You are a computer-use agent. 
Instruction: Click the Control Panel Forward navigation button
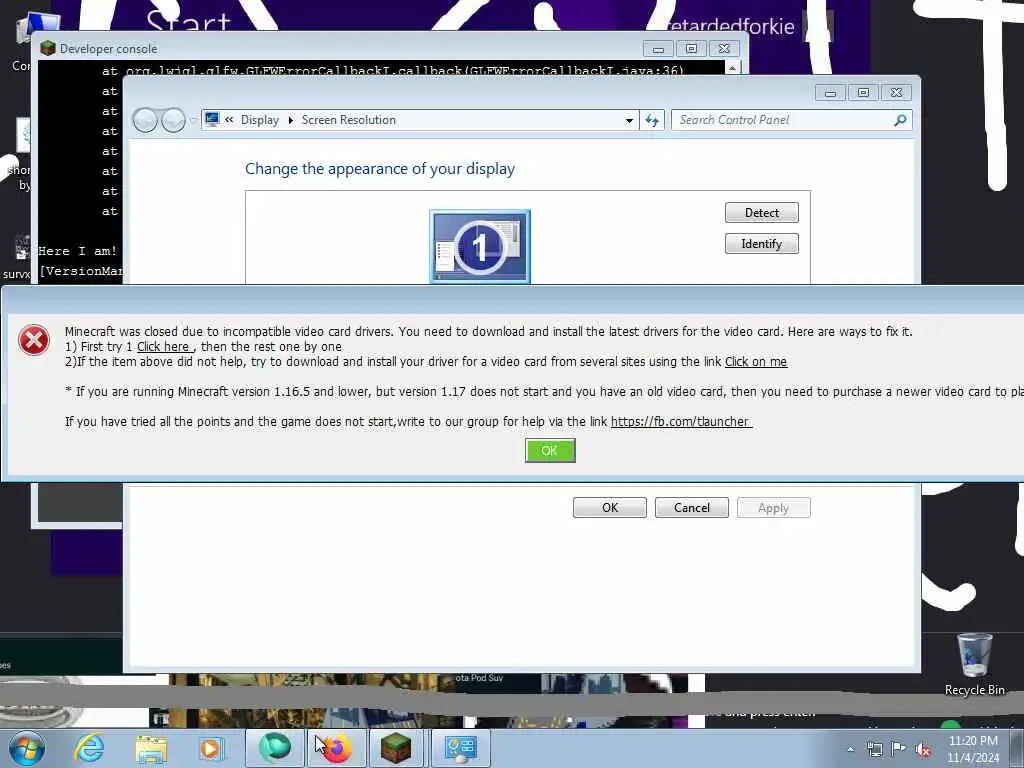[173, 120]
